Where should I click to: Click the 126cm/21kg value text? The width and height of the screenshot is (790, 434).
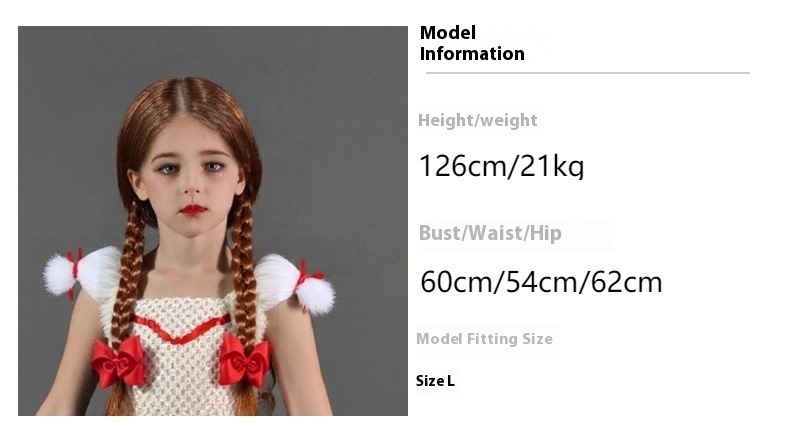click(502, 166)
